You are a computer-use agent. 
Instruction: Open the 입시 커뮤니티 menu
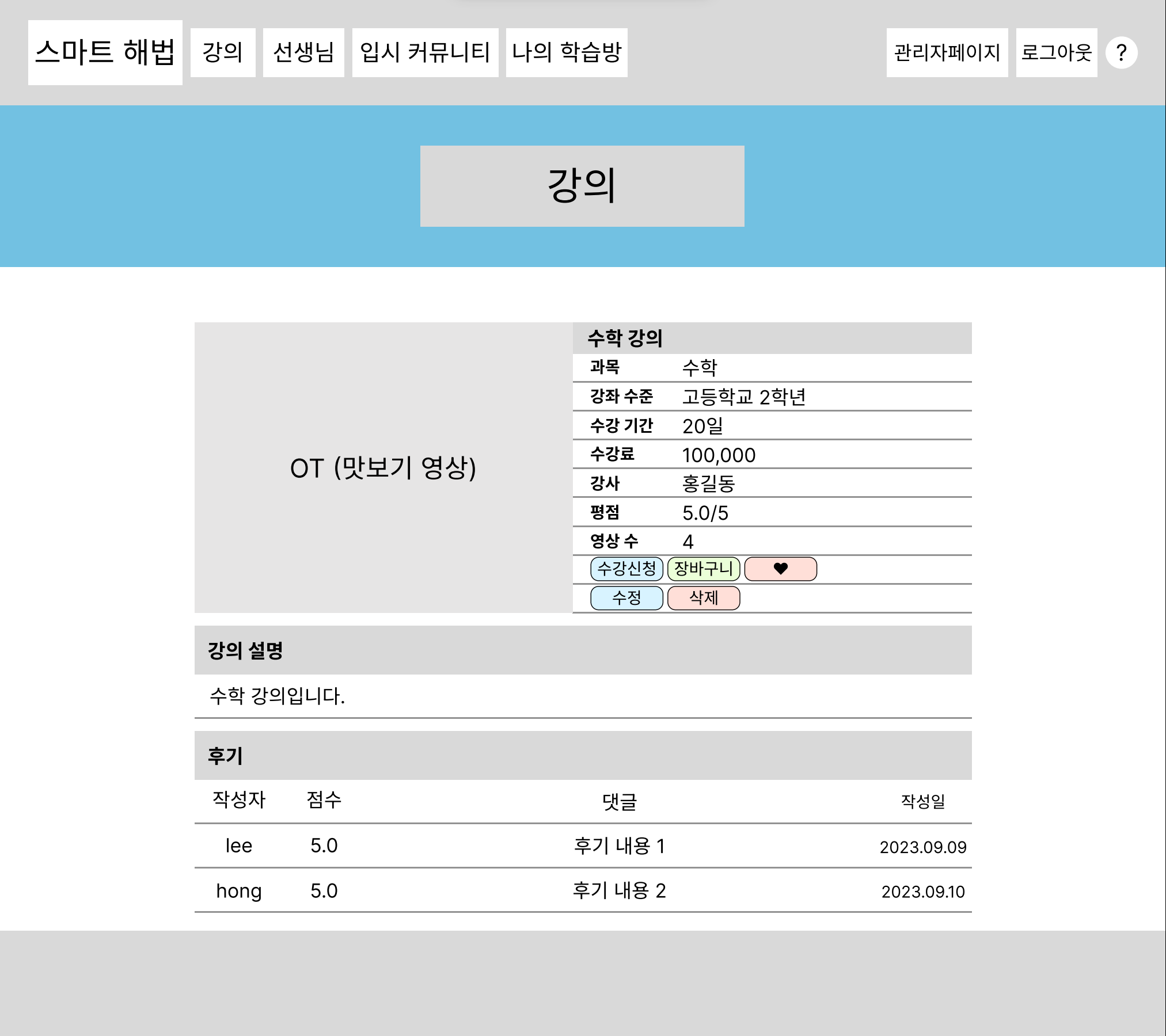click(425, 52)
